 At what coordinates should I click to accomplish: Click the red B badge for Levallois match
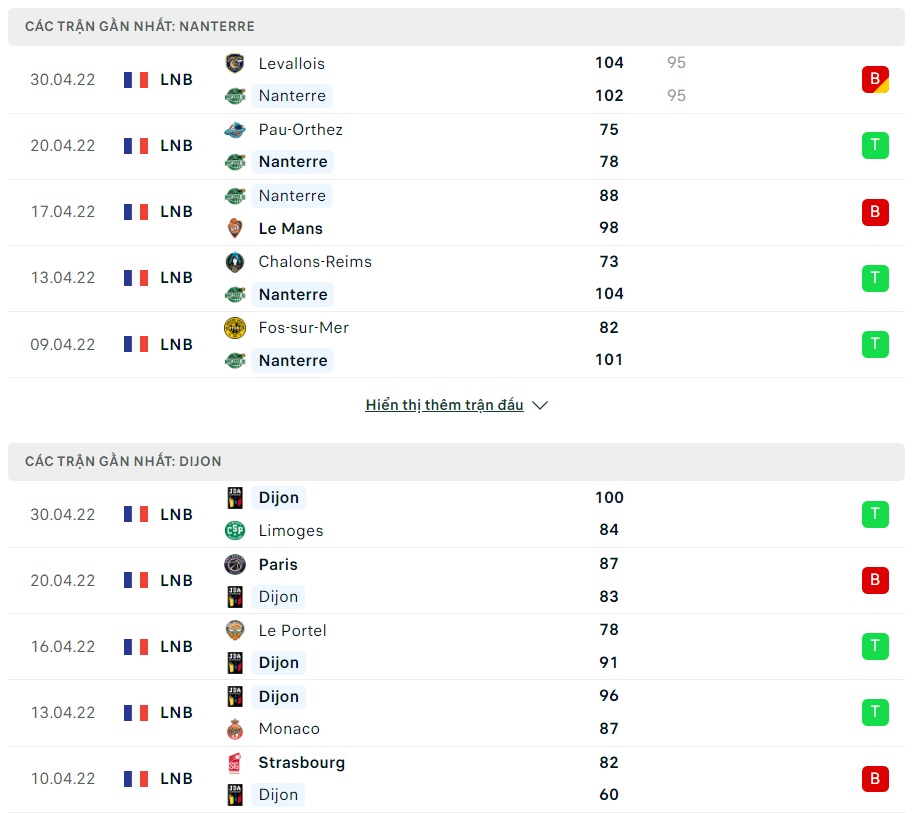(x=875, y=79)
